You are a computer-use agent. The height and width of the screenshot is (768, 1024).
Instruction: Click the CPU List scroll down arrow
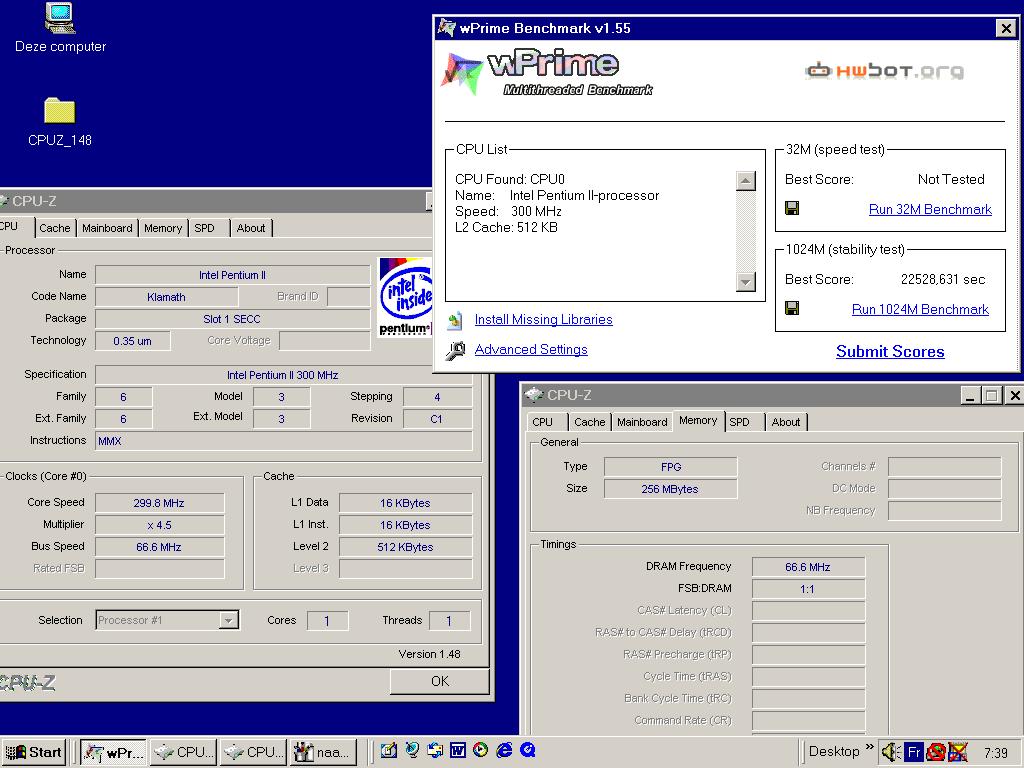click(x=745, y=282)
